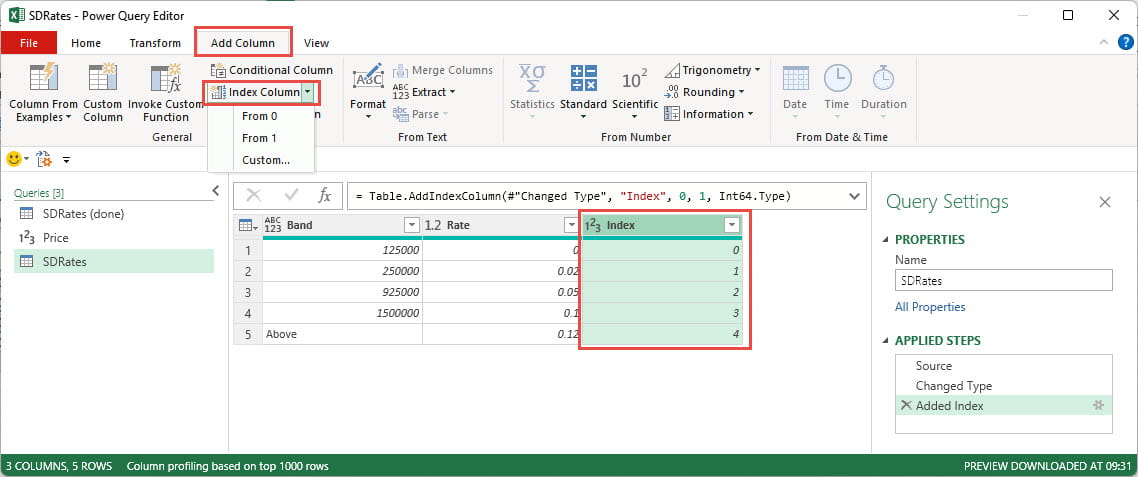The width and height of the screenshot is (1138, 477).
Task: Click the Time clock icon
Action: 837,78
